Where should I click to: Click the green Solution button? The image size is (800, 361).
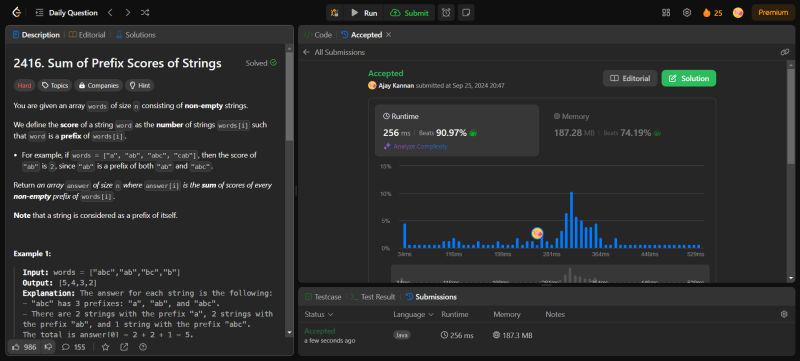689,79
